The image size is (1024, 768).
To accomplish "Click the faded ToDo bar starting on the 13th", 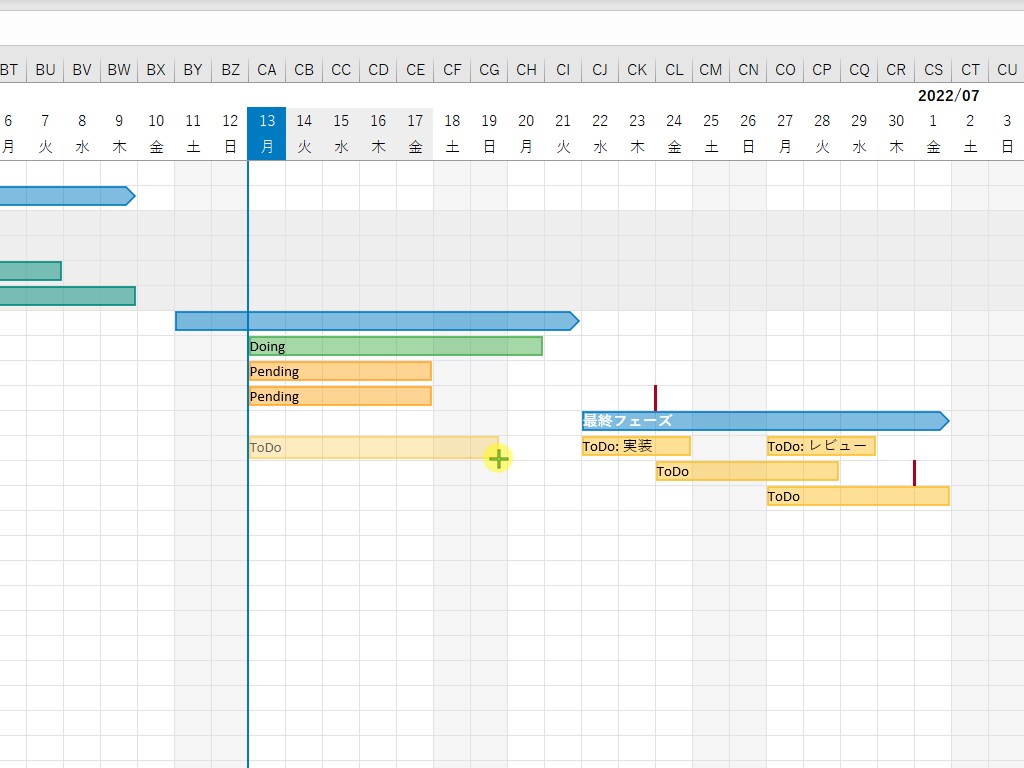I will [x=374, y=447].
